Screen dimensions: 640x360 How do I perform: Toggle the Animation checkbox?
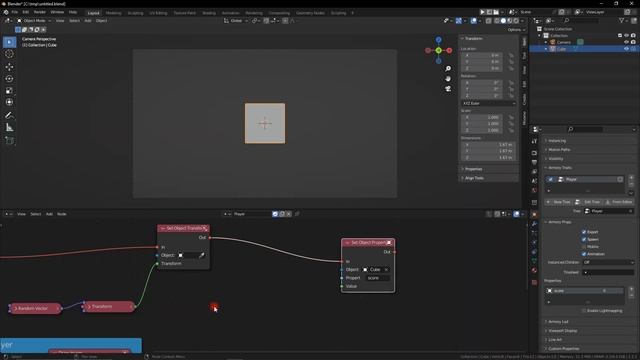point(584,254)
